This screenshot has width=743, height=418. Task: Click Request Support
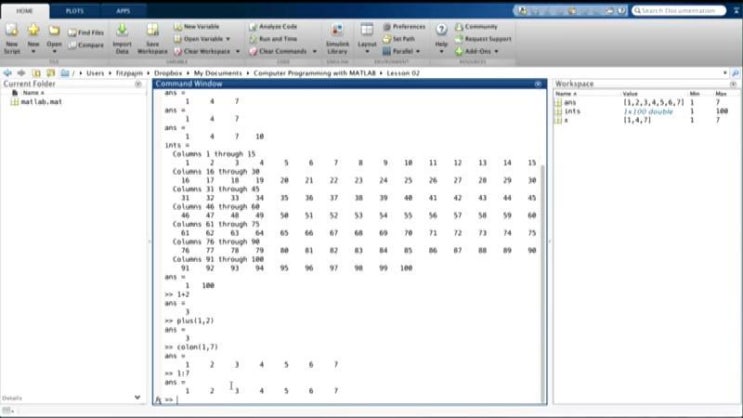[483, 39]
